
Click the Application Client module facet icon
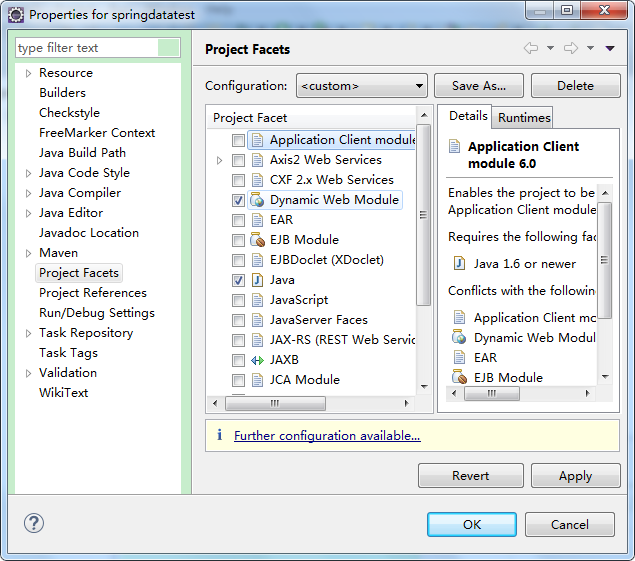[257, 140]
